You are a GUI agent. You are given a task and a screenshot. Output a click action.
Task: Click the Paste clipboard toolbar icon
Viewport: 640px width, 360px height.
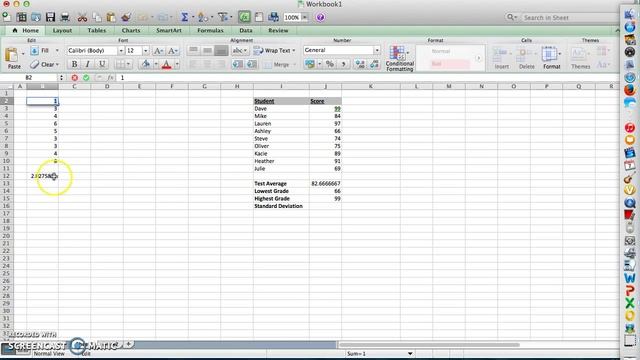tap(111, 17)
